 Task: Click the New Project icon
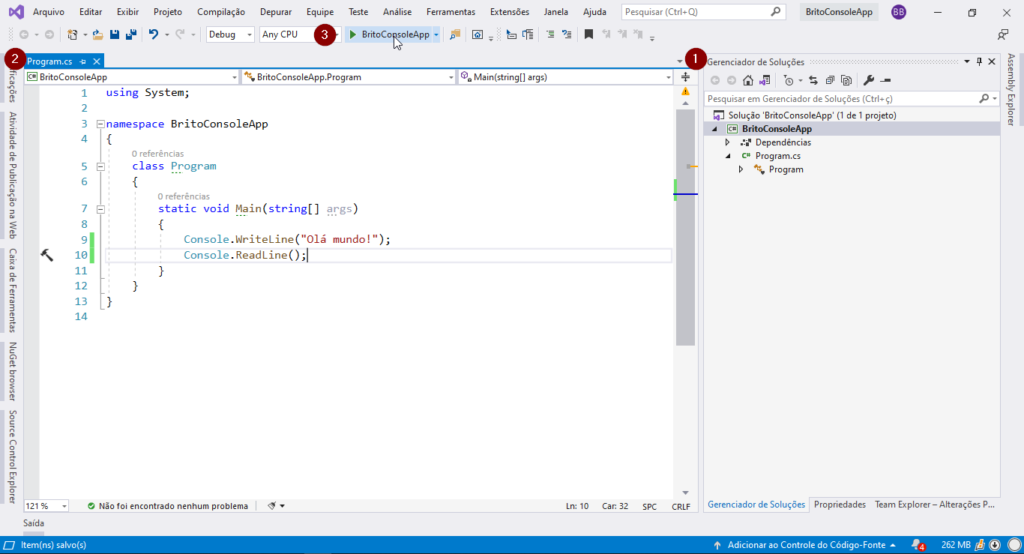click(72, 35)
